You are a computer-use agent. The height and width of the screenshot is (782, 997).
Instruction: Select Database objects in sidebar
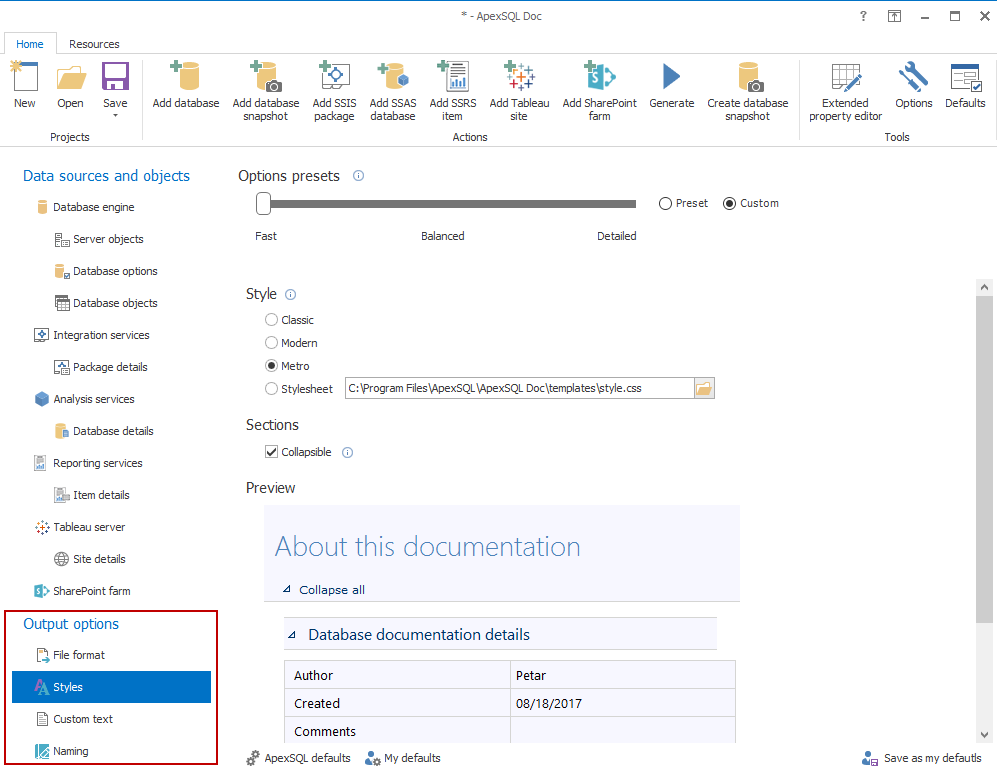point(106,303)
